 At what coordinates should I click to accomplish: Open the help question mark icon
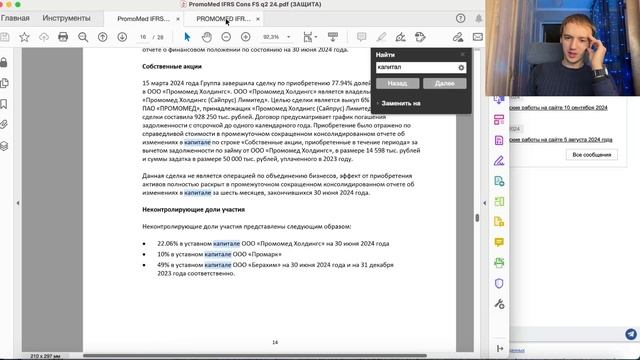[x=460, y=18]
